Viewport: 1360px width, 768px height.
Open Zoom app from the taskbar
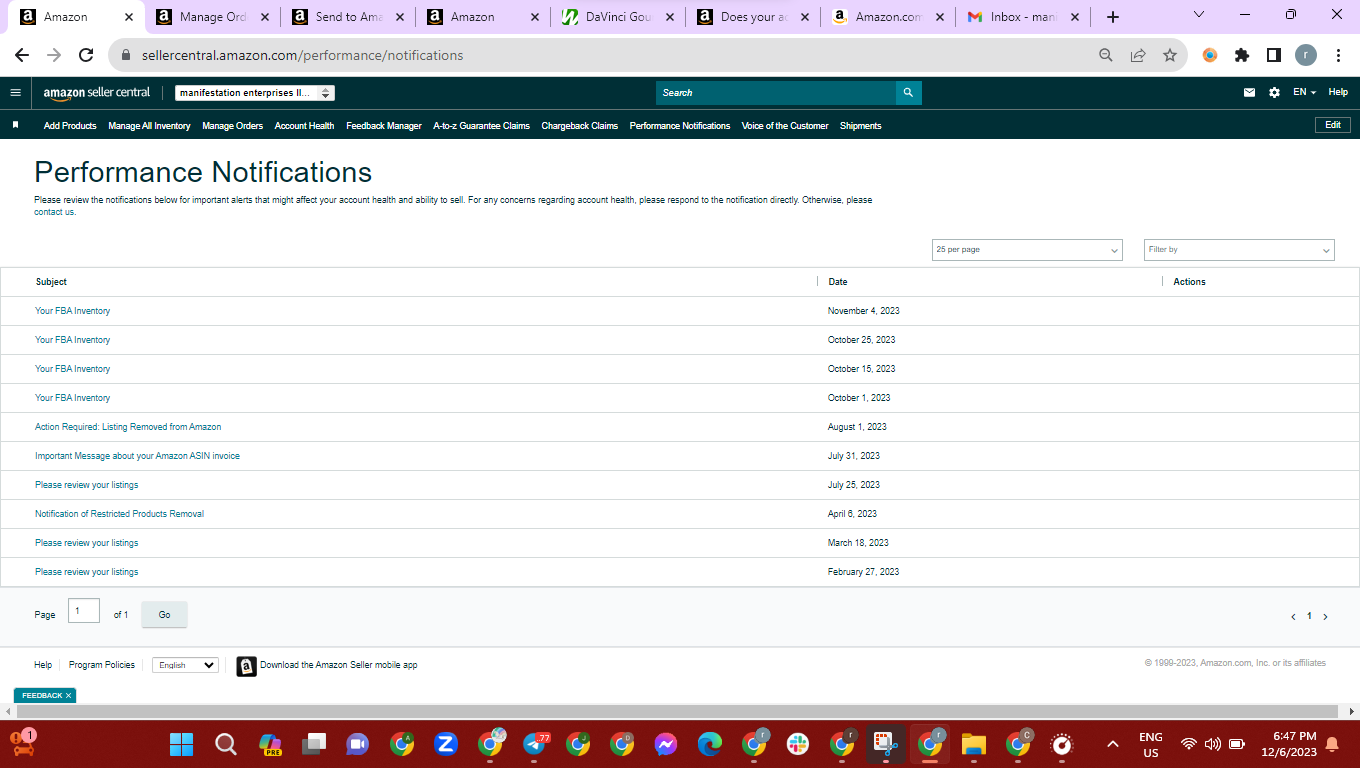click(446, 744)
